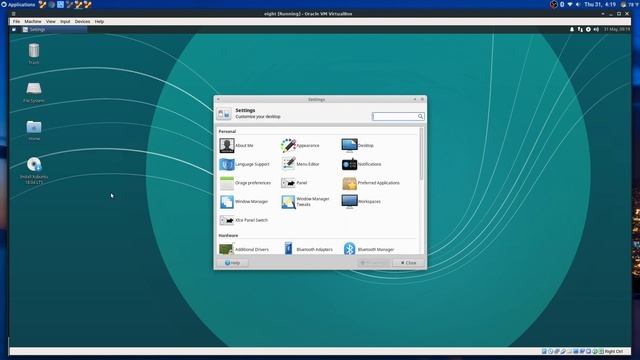Click guest panel notification bell icon
This screenshot has width=640, height=360.
(572, 29)
